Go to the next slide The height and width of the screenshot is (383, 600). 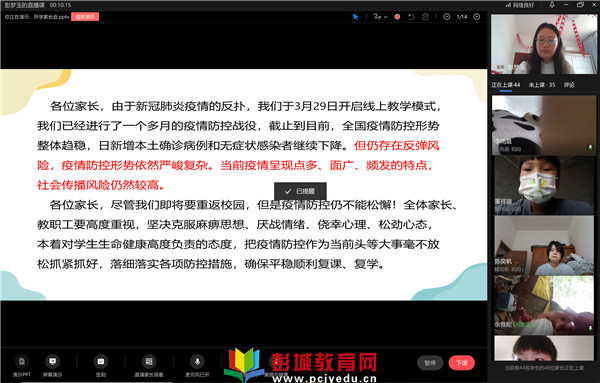point(477,17)
